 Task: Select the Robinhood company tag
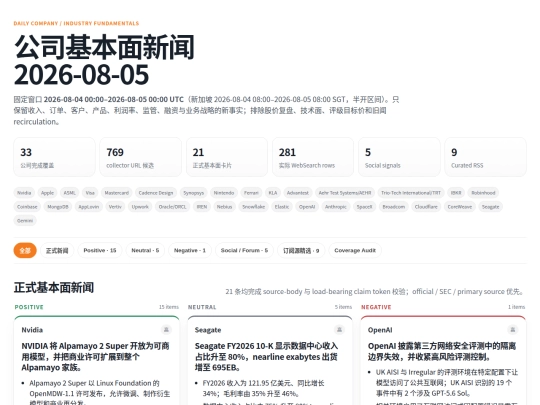[x=484, y=193]
